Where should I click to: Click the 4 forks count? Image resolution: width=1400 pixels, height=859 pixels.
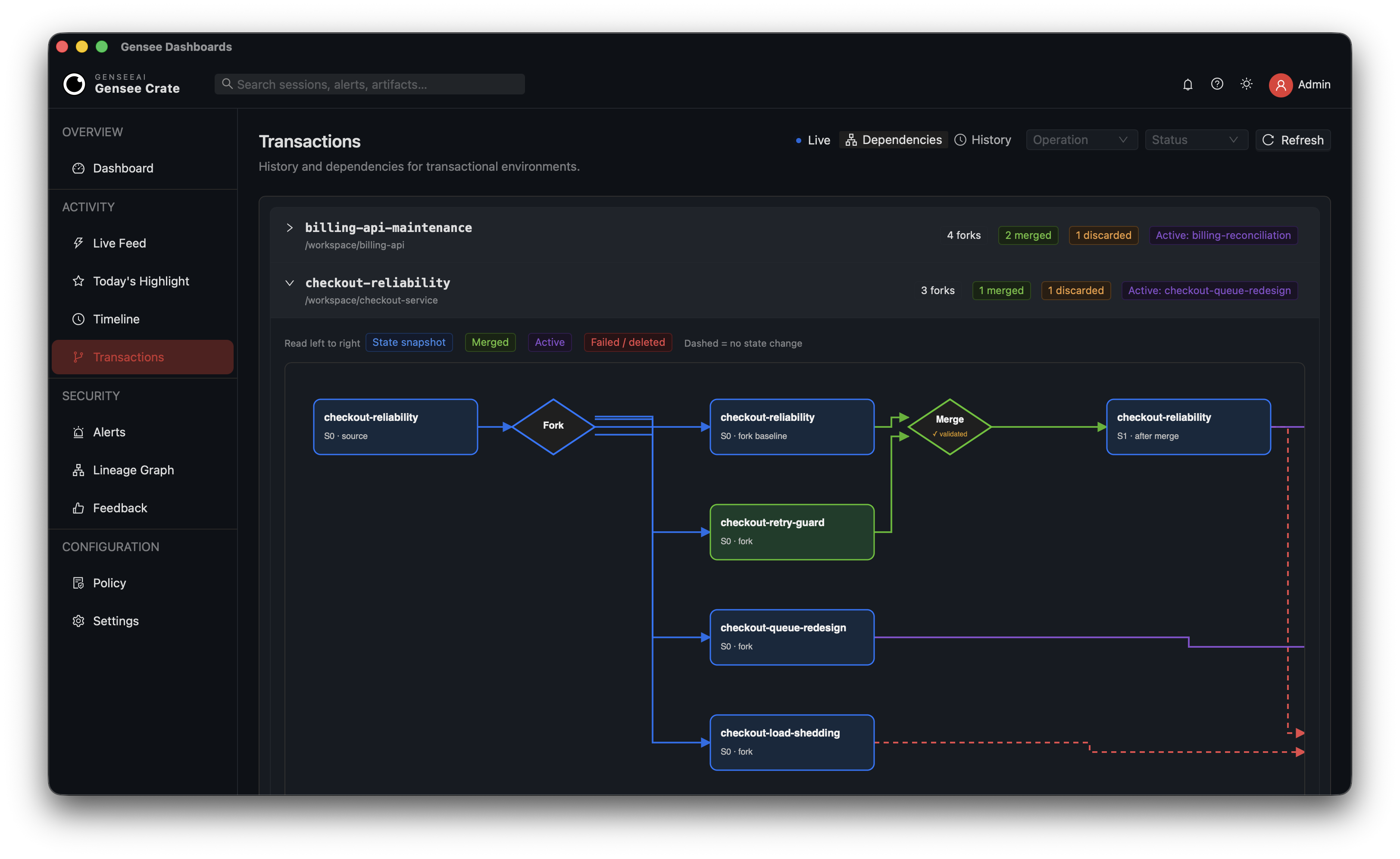point(964,235)
